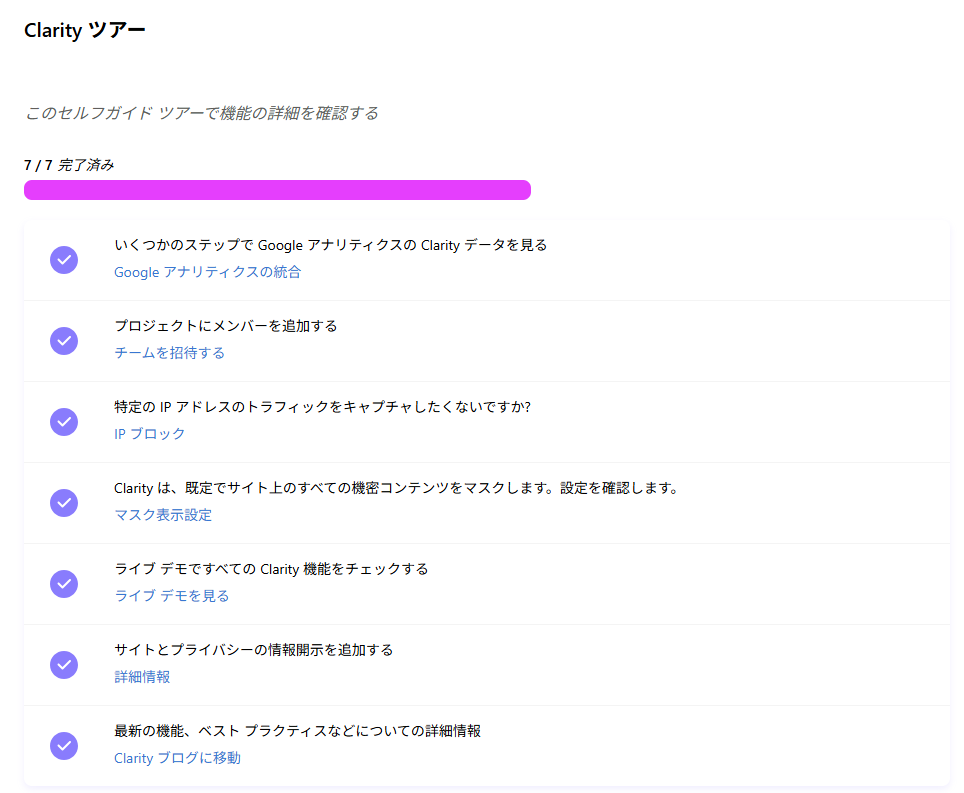The height and width of the screenshot is (793, 964).
Task: Click the checkmark icon beside マスク表示設定
Action: point(64,503)
